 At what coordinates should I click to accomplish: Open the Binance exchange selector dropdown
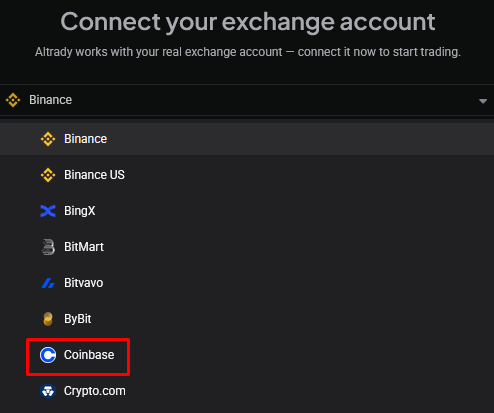click(x=247, y=100)
